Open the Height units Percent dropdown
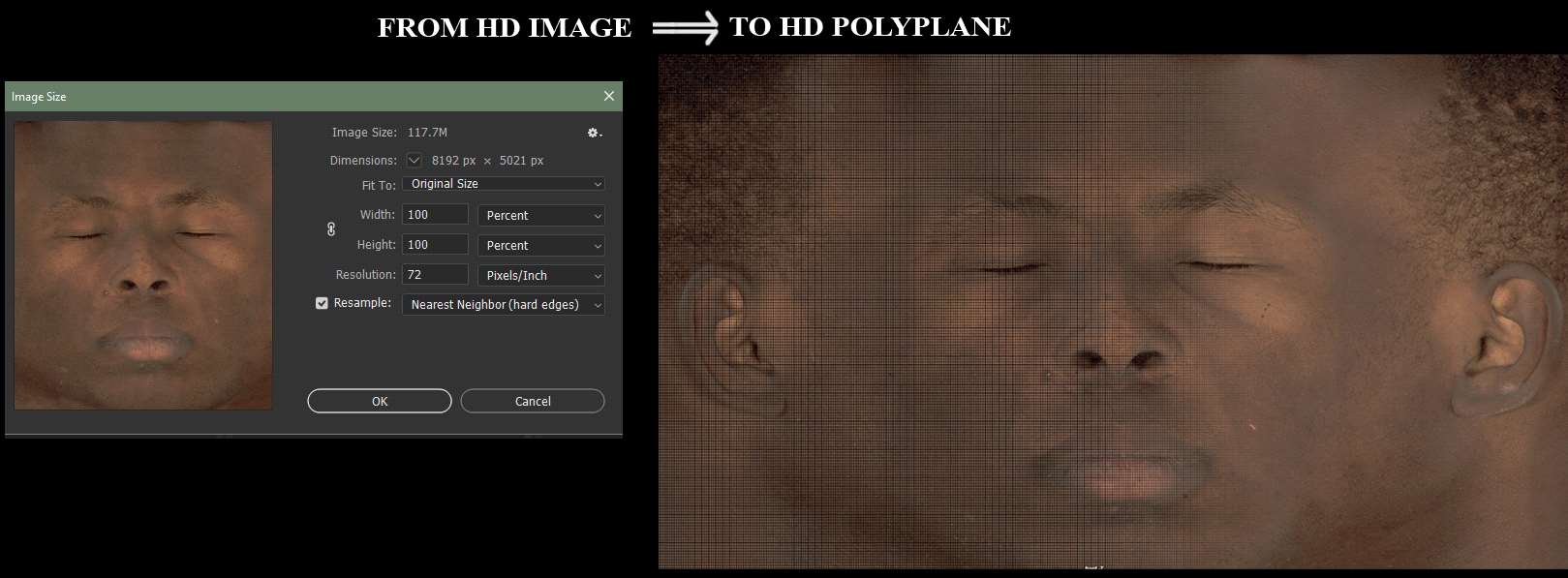This screenshot has width=1568, height=578. (x=541, y=246)
